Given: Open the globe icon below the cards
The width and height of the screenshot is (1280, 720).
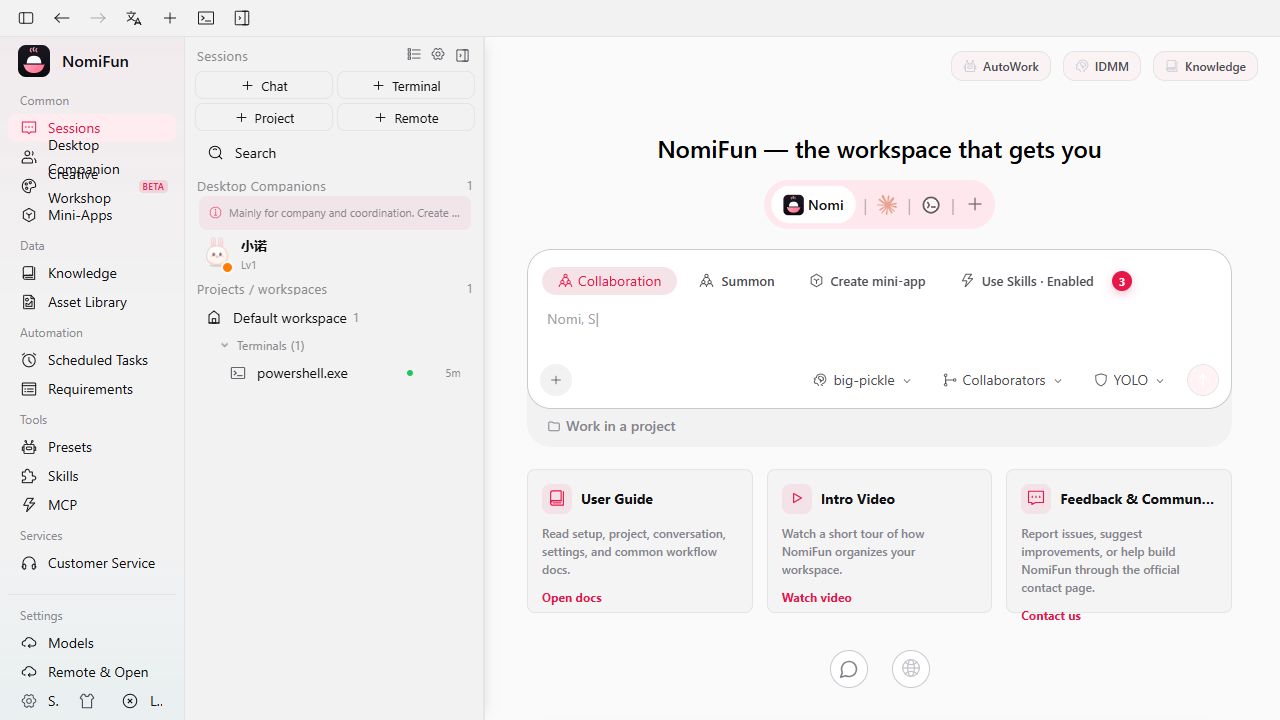Looking at the screenshot, I should pos(911,669).
